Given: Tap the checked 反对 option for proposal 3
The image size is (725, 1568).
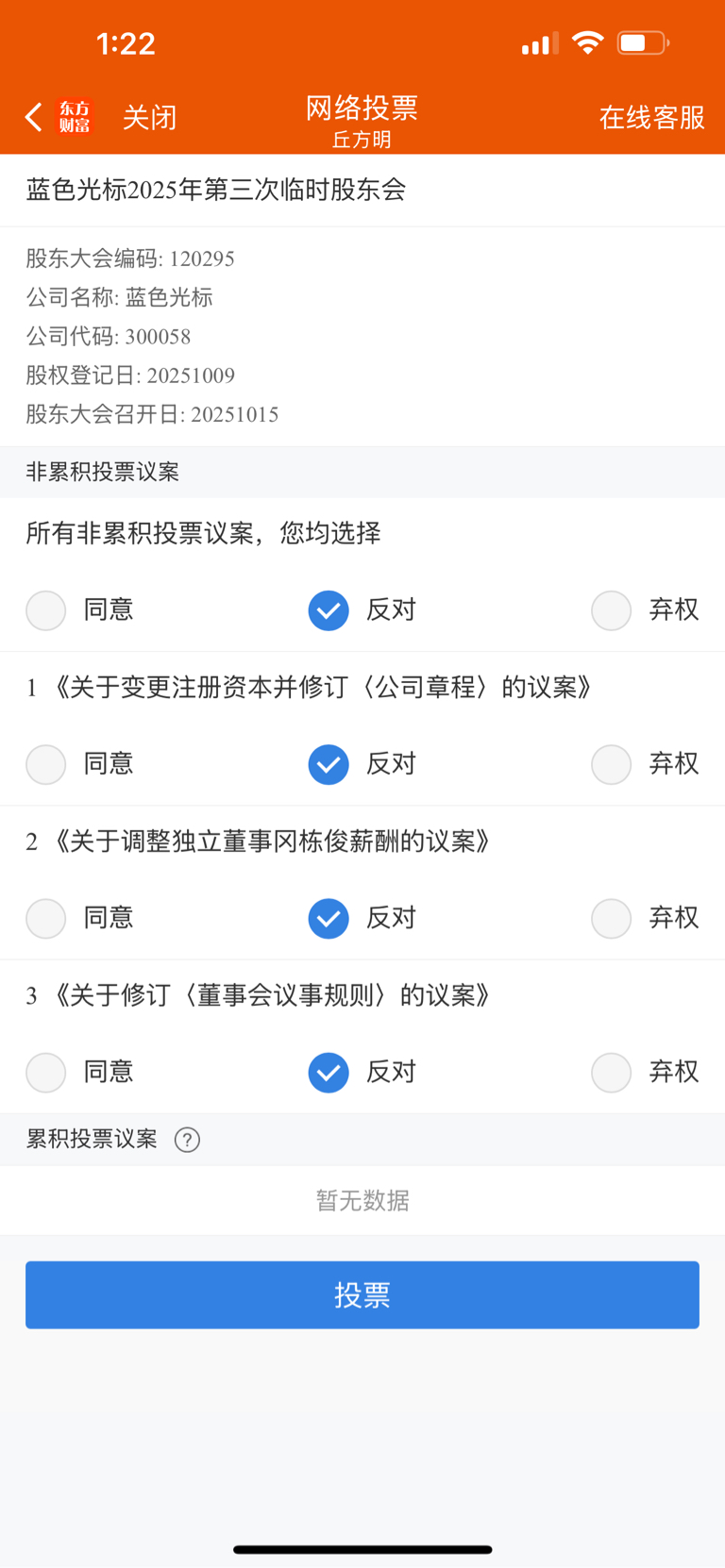Looking at the screenshot, I should 329,1072.
